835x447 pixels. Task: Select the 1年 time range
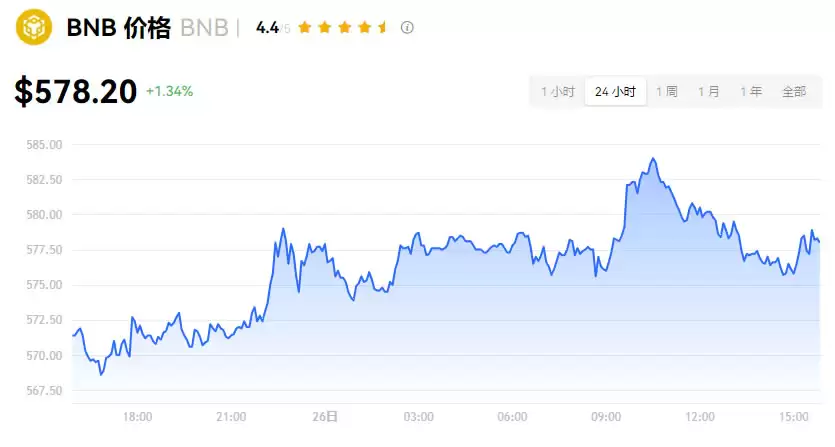point(751,91)
